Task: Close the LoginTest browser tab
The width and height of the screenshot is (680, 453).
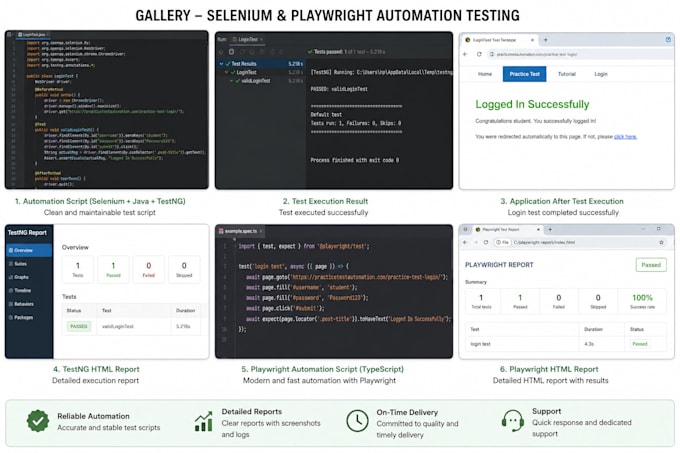Action: (533, 40)
